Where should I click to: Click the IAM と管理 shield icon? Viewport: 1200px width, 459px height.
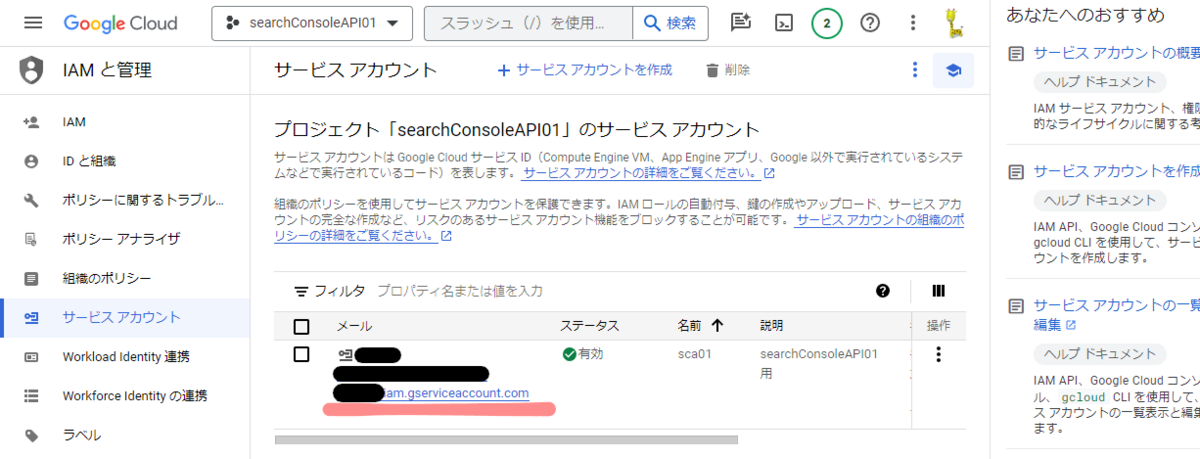(32, 70)
